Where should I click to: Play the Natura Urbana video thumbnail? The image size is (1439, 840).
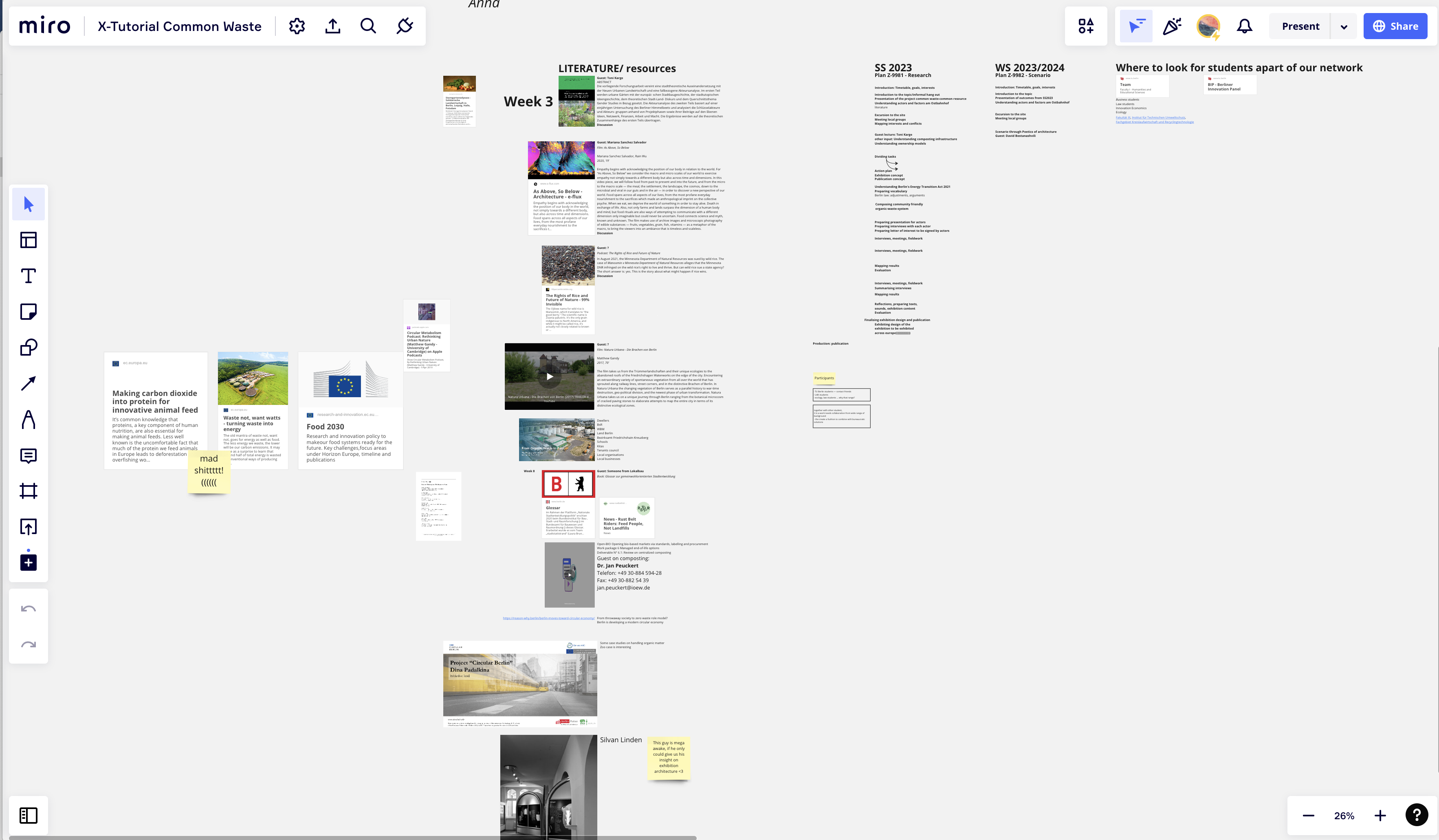[x=549, y=376]
